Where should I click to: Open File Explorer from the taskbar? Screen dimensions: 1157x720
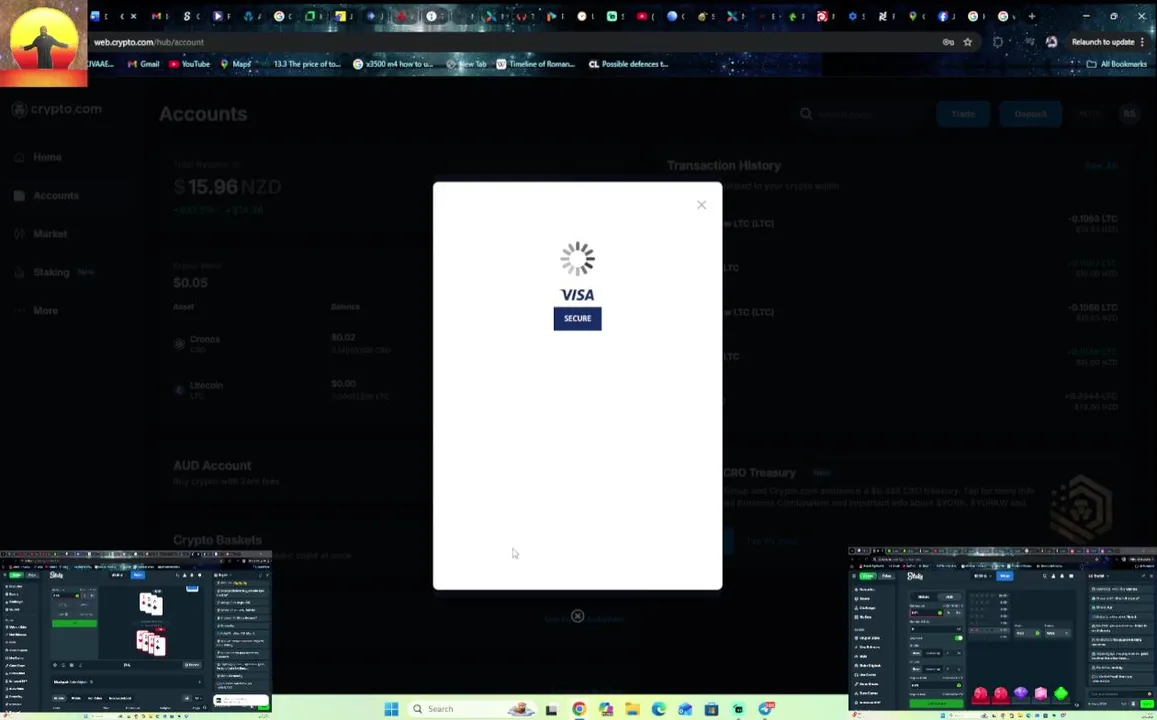click(x=632, y=709)
